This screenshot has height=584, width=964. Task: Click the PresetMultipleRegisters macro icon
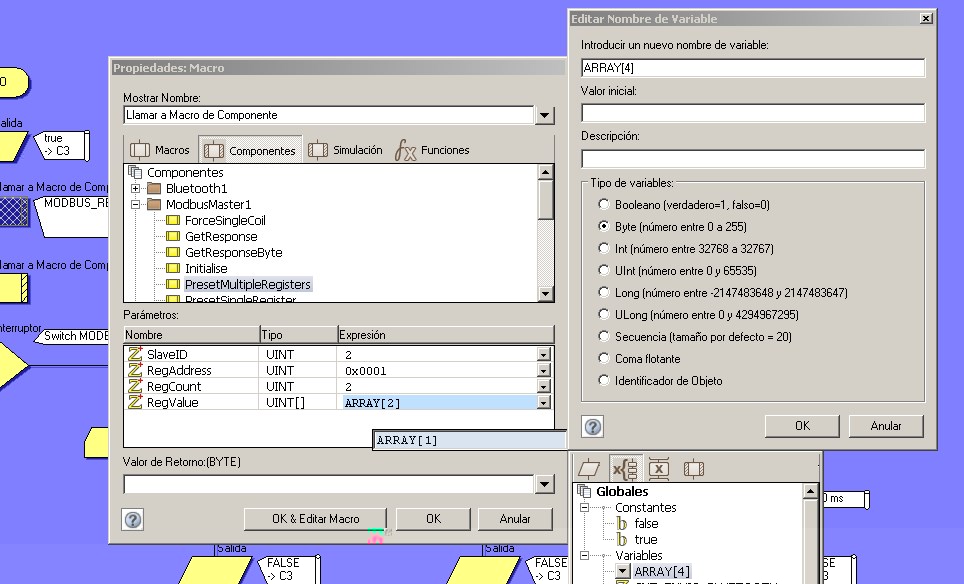pos(173,284)
